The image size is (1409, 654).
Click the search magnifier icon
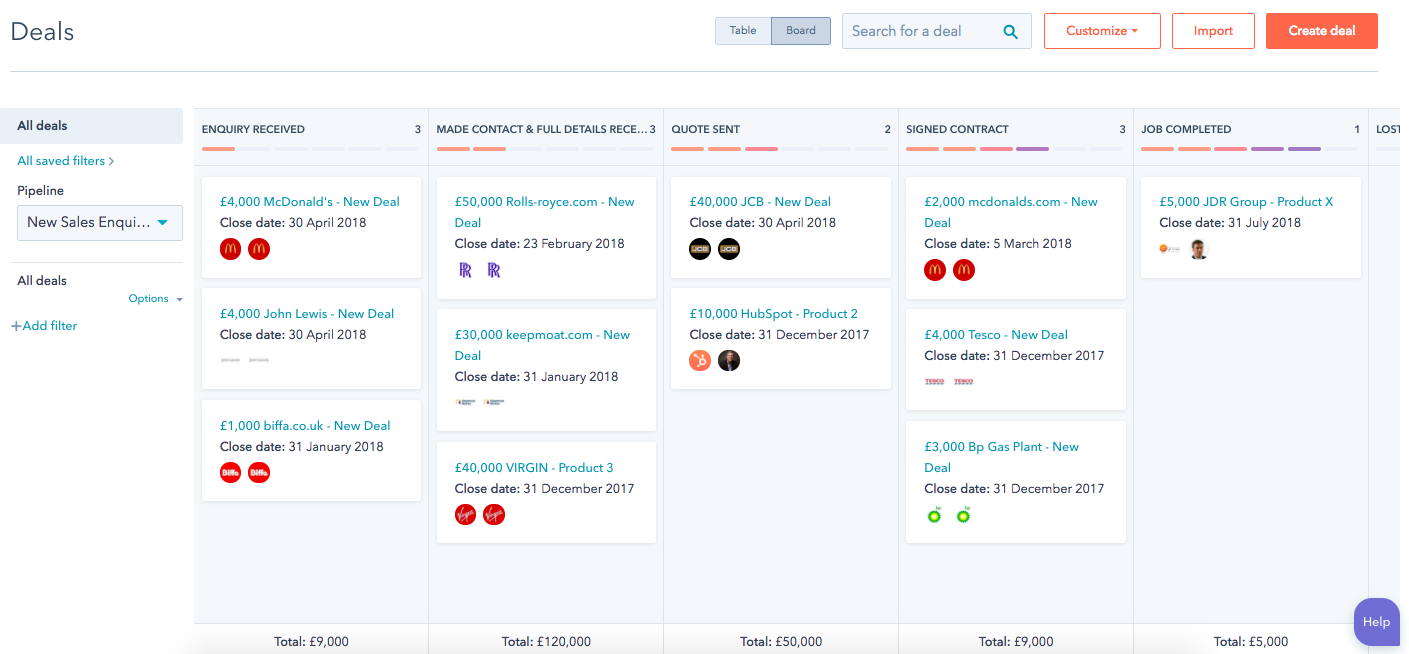click(x=1011, y=32)
